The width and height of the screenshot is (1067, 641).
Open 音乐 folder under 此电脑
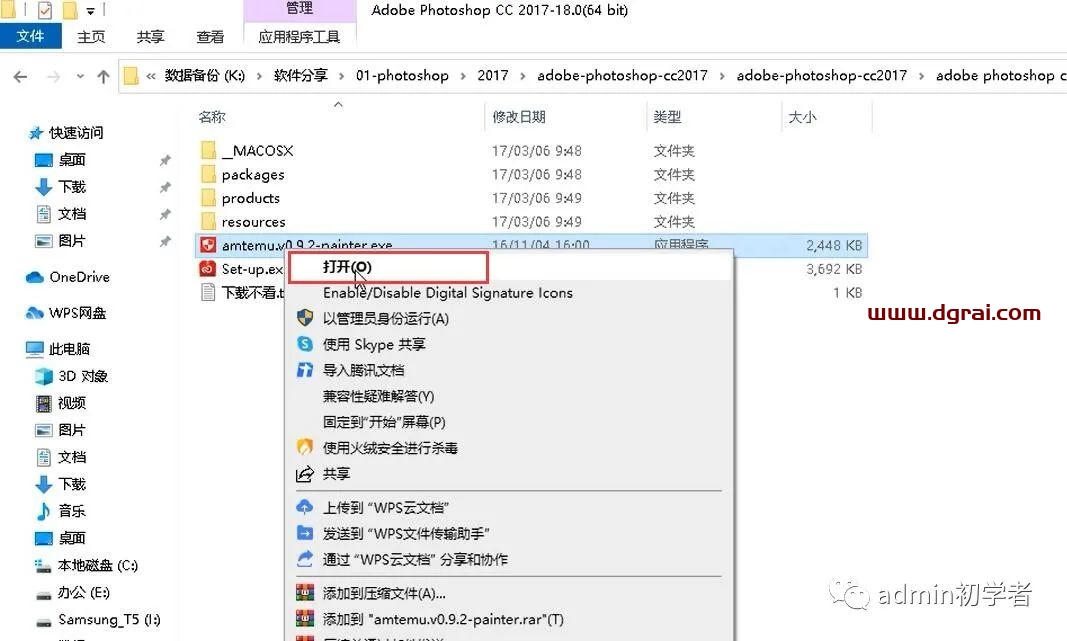pyautogui.click(x=71, y=511)
